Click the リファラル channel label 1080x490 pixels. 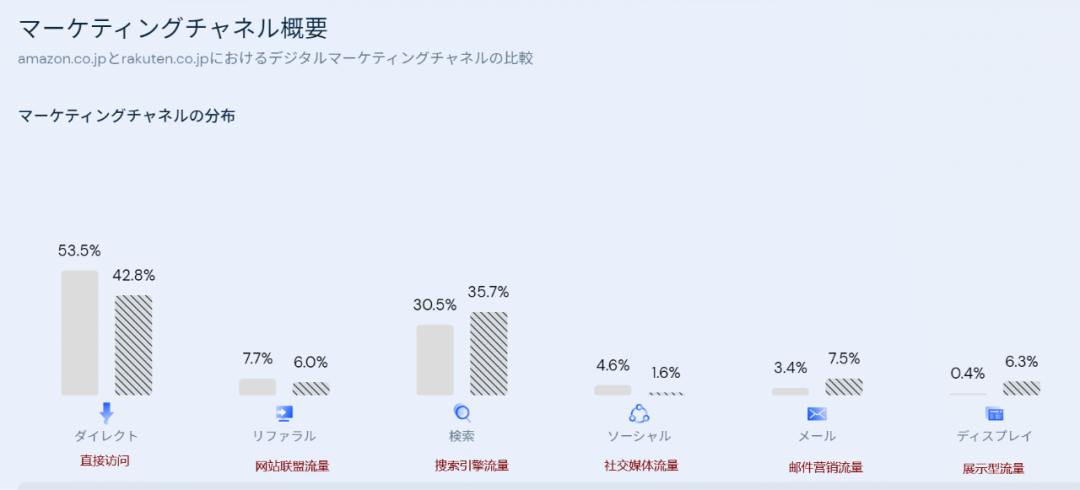284,436
